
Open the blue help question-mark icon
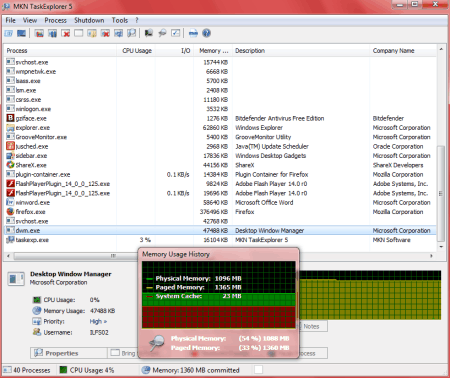(206, 33)
